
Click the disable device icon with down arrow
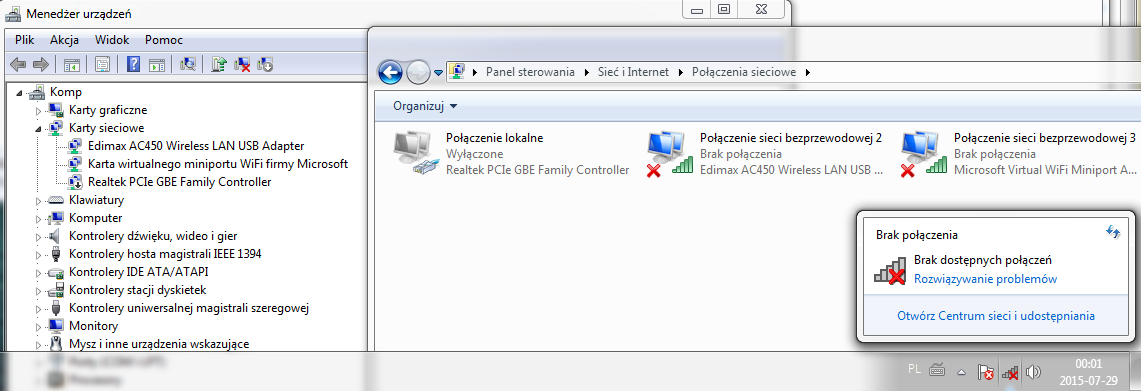click(265, 64)
